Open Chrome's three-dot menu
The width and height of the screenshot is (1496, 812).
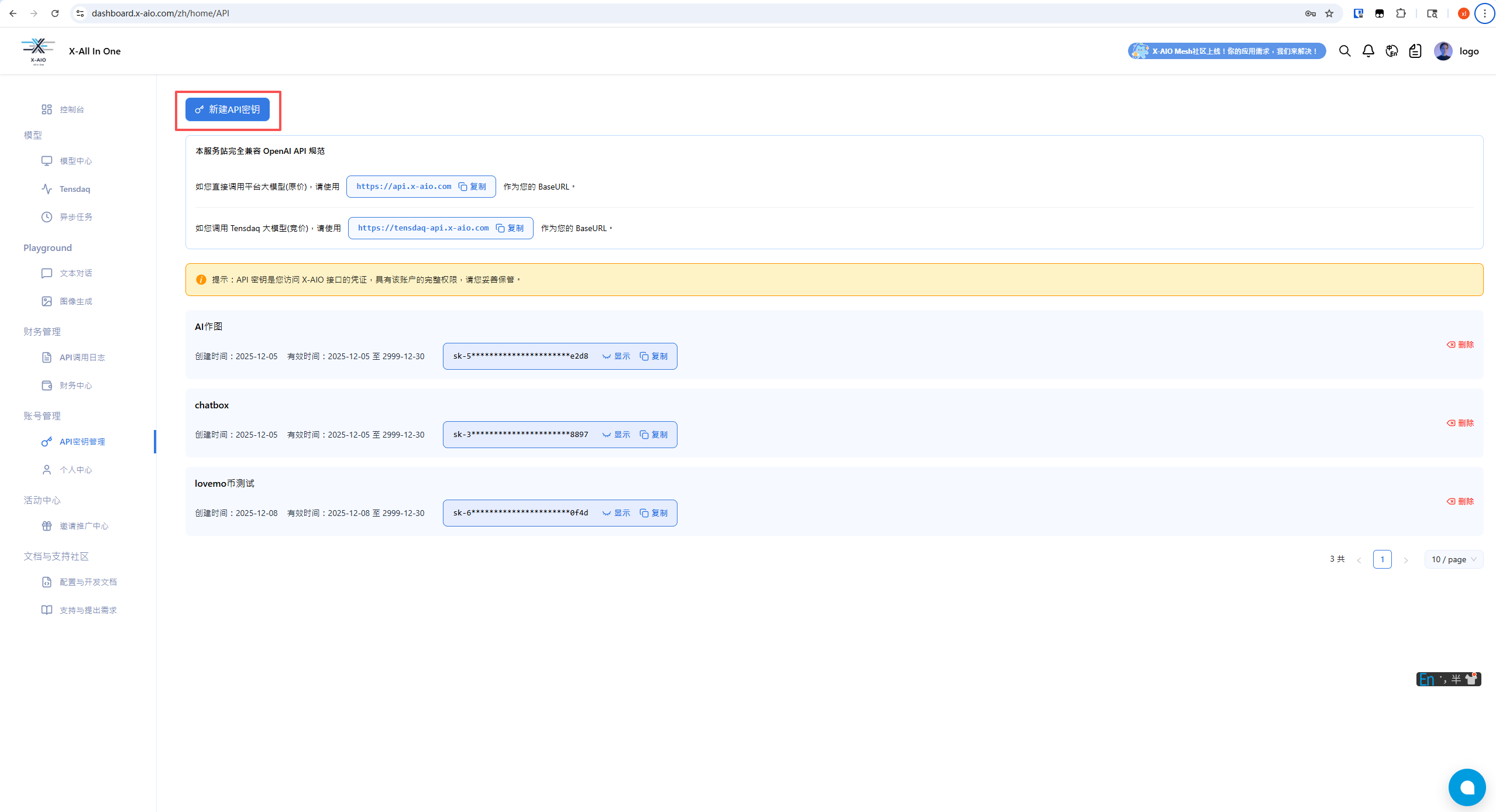1484,13
